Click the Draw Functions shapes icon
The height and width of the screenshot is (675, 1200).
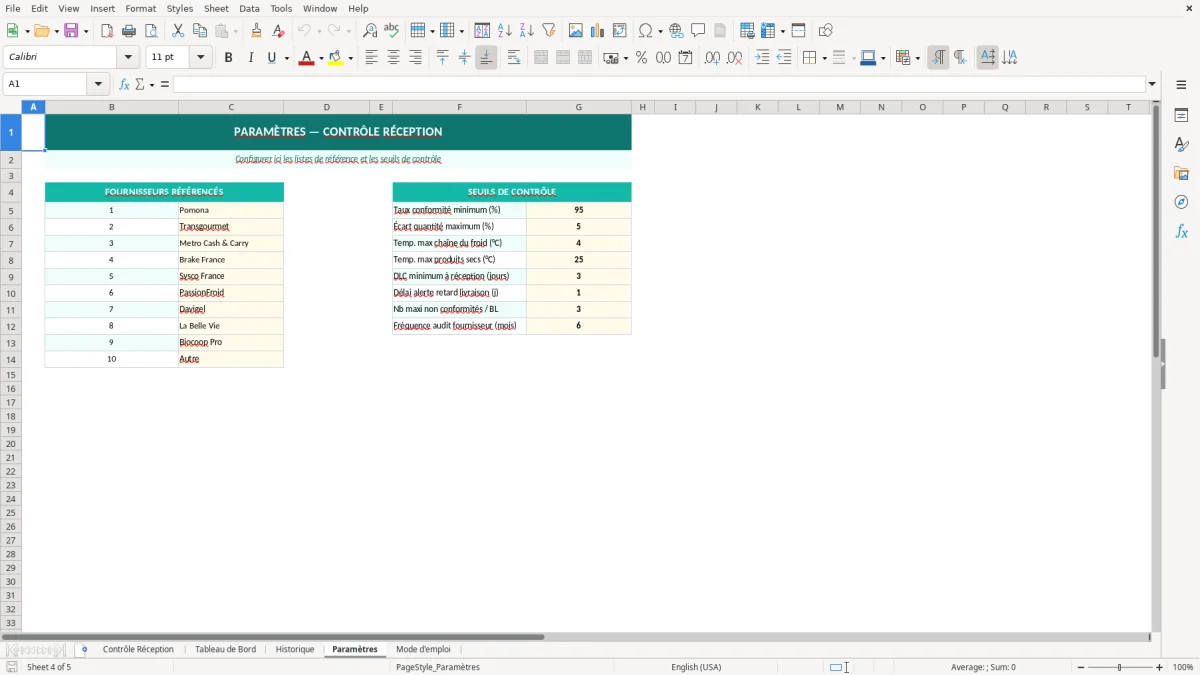(826, 31)
